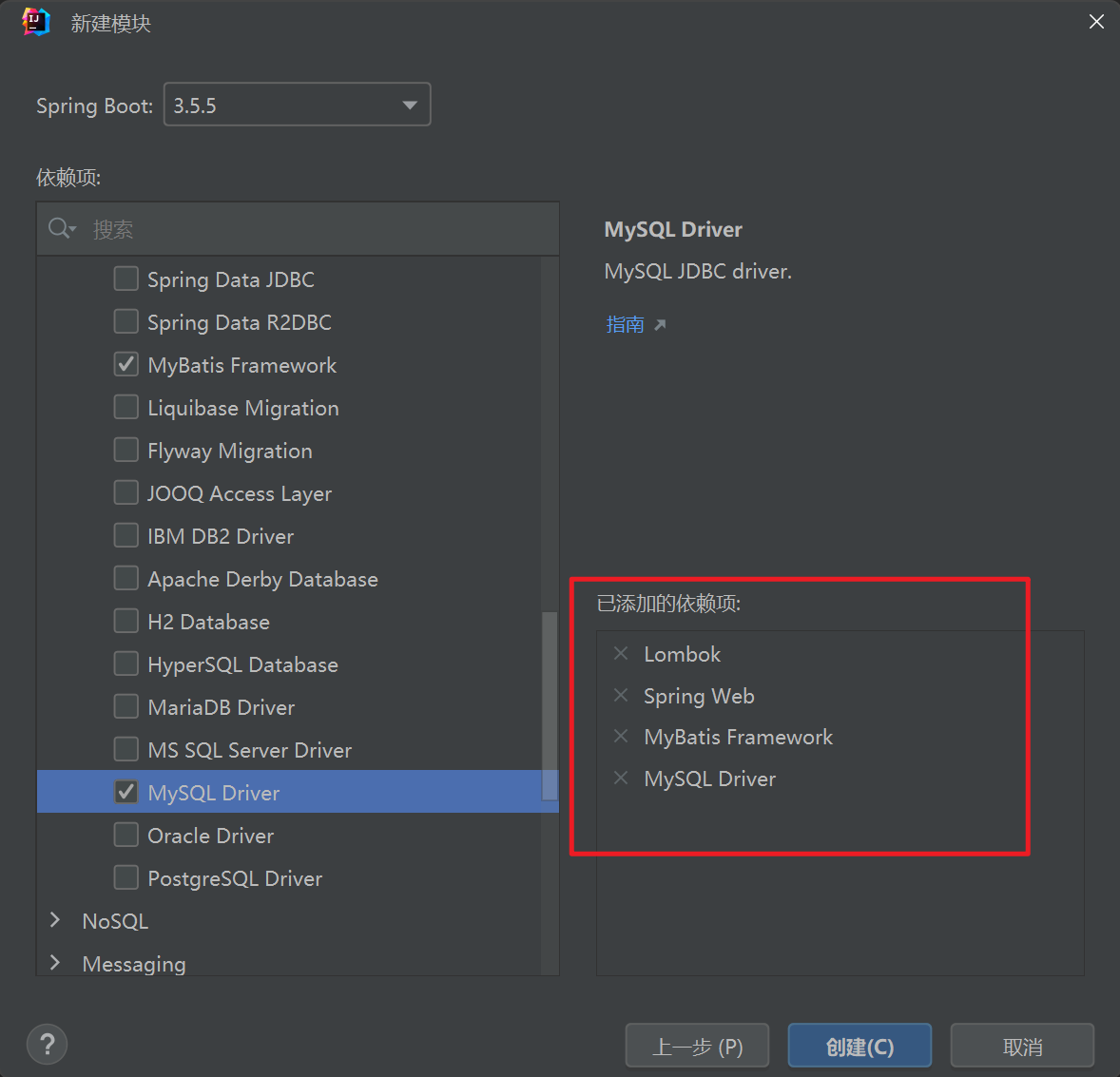Click the 创建(C) create button
The image size is (1120, 1077).
click(859, 1046)
